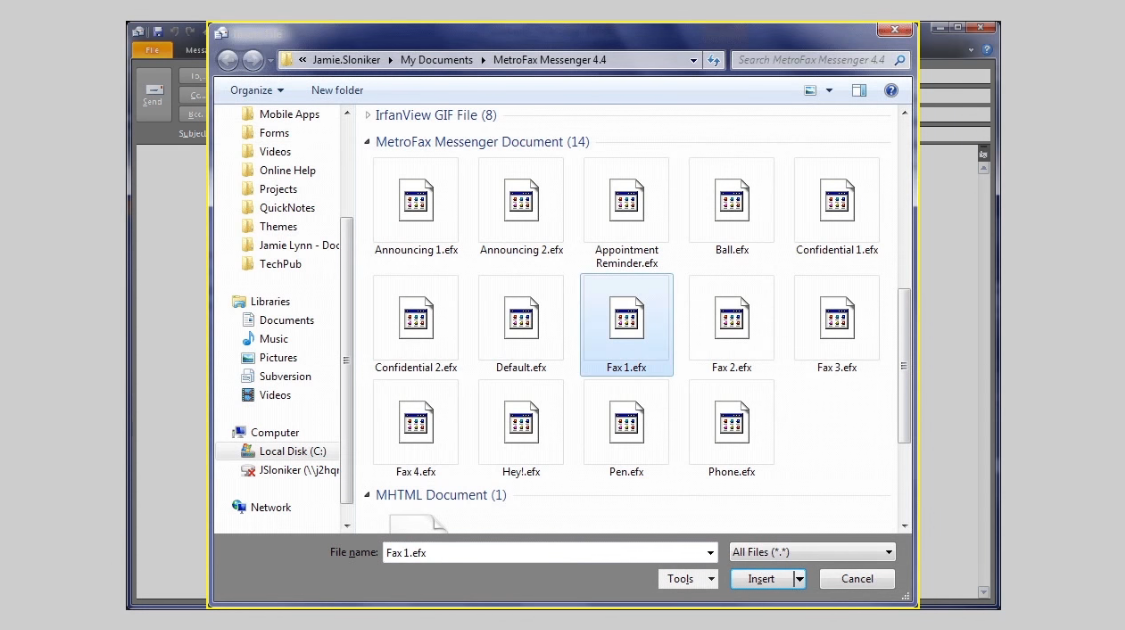Screen dimensions: 1125x630
Task: Click the file list vertical scrollbar
Action: (904, 365)
